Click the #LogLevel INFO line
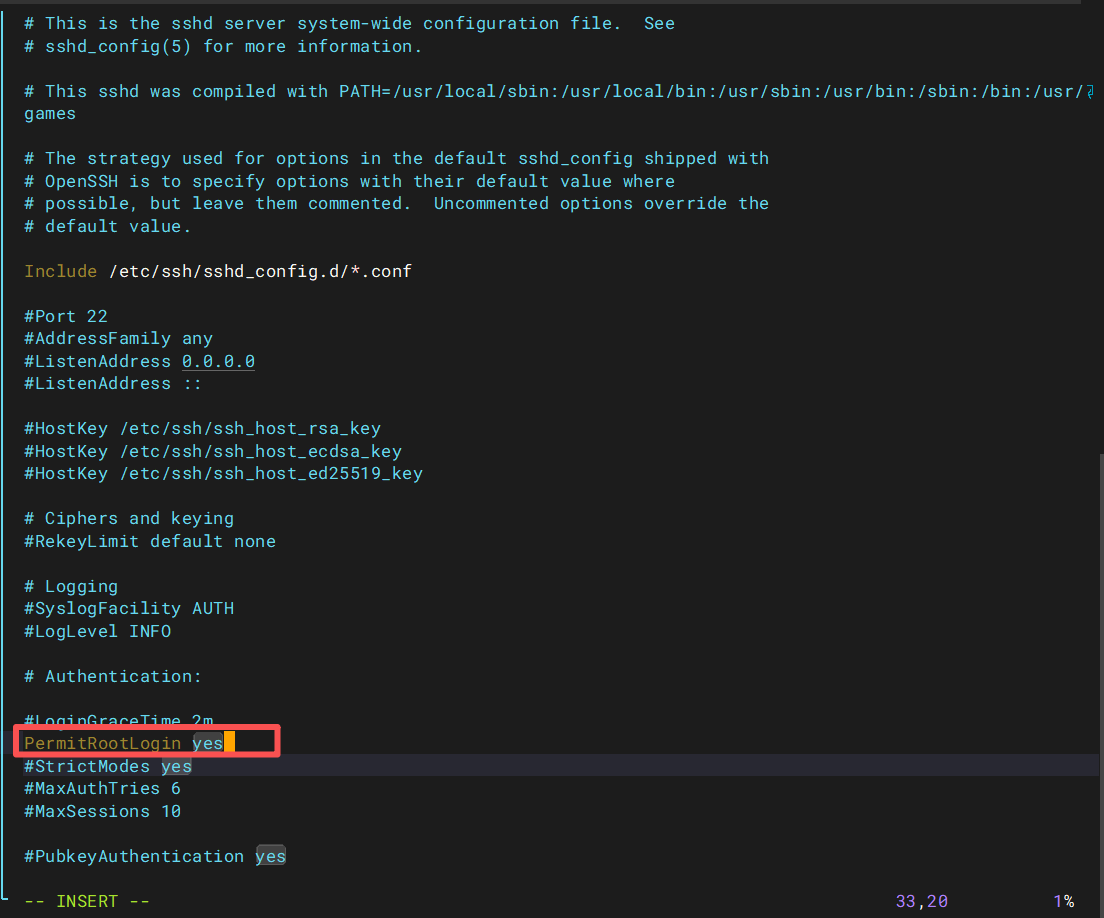The width and height of the screenshot is (1104, 918). click(x=97, y=631)
